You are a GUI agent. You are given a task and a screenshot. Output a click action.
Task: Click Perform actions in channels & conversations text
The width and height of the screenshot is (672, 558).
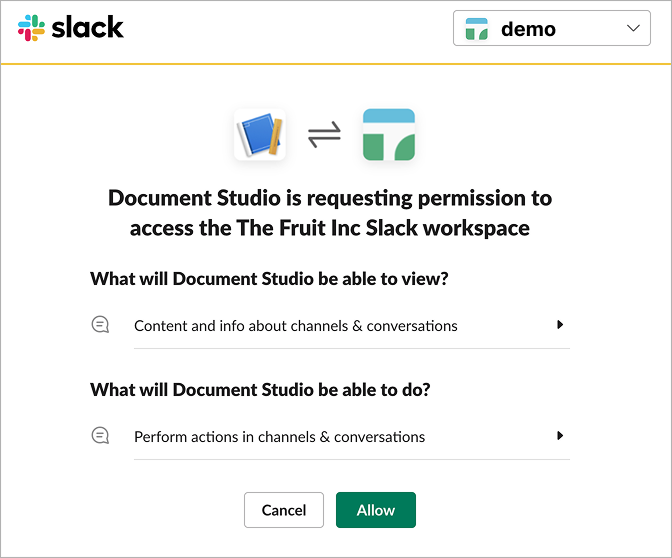(x=279, y=437)
